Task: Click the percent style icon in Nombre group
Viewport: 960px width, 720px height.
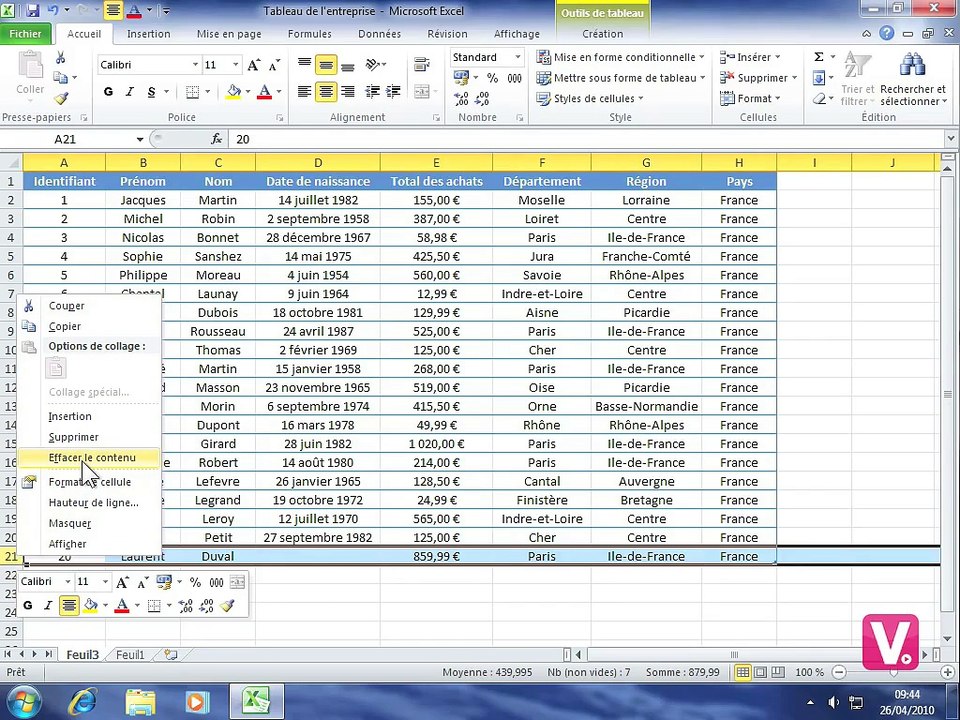Action: [492, 78]
